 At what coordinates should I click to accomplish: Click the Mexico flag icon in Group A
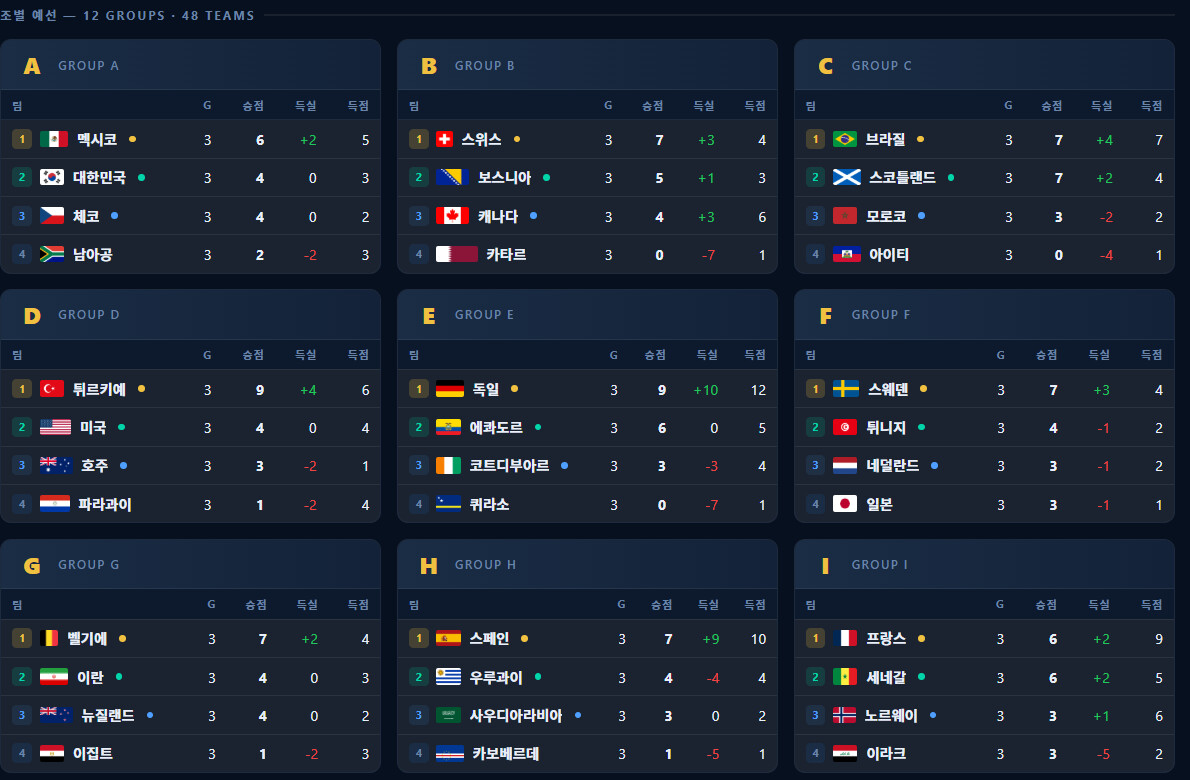54,139
